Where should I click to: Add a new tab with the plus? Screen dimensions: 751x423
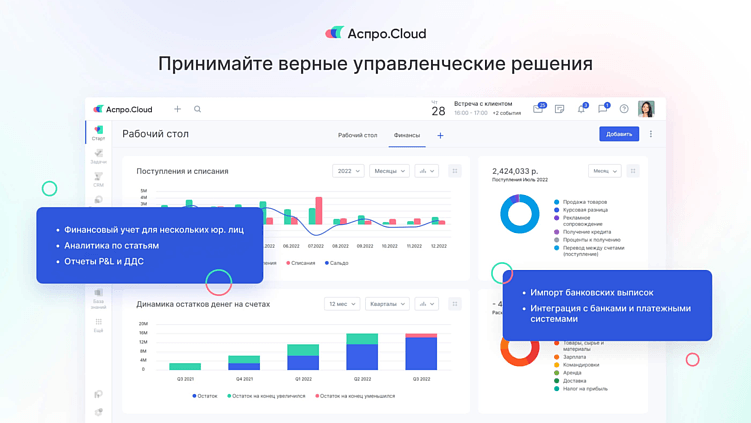tap(440, 136)
